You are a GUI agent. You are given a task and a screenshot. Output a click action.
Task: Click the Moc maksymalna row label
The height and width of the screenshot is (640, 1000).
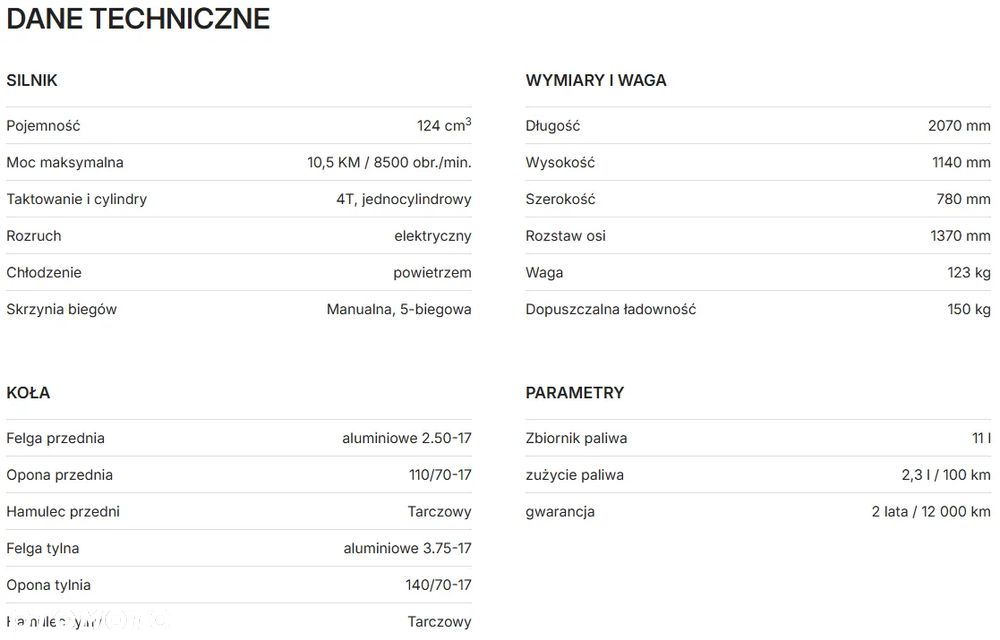click(65, 162)
